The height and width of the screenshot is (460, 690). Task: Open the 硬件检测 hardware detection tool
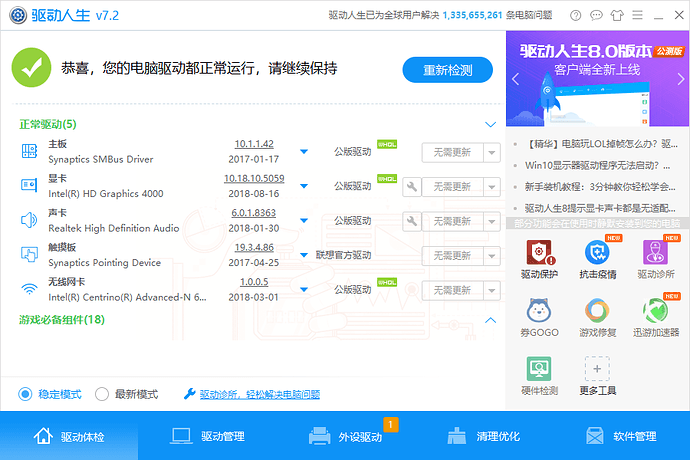[540, 376]
